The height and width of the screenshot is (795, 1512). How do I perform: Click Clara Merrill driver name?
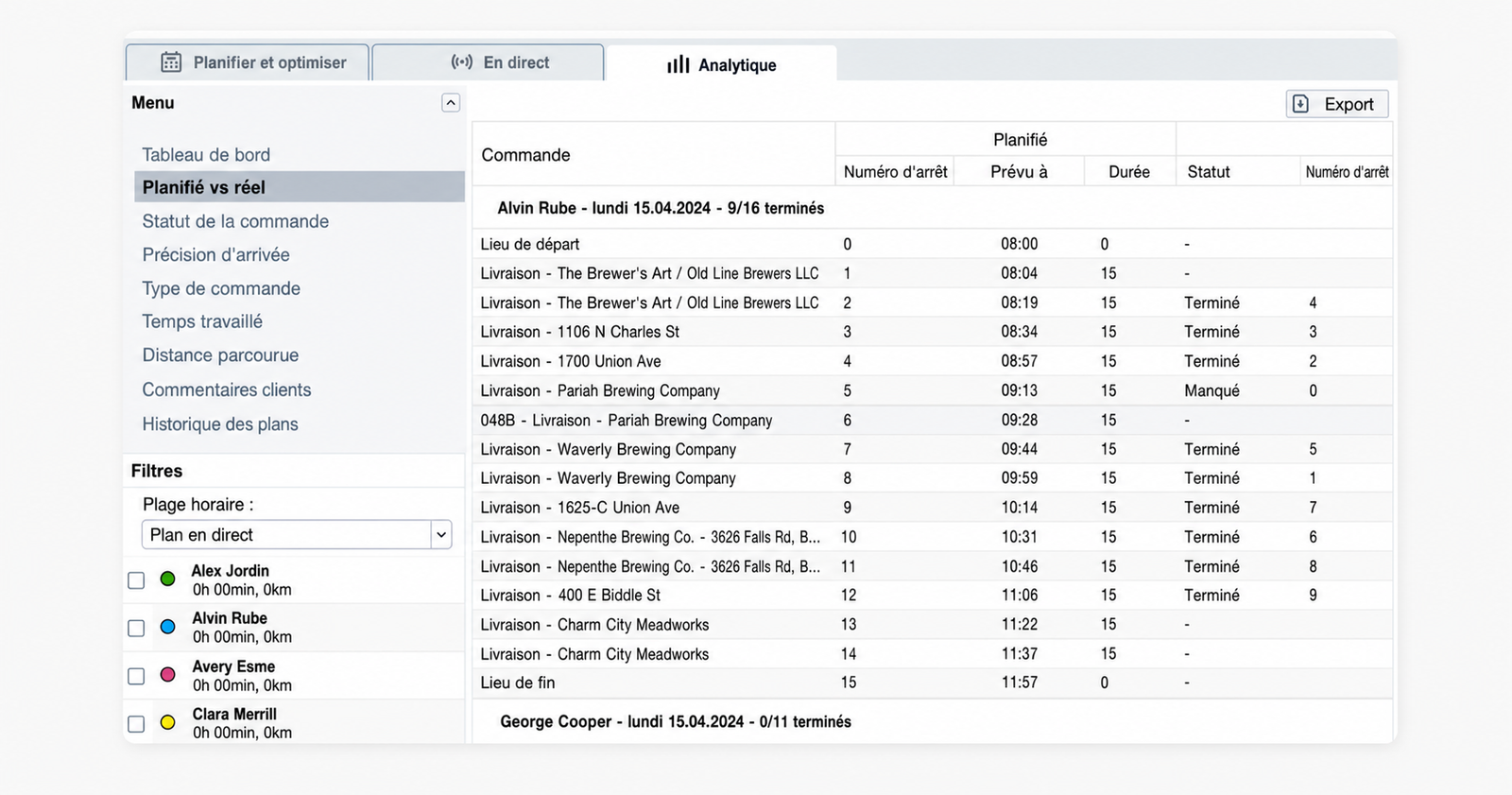[x=234, y=714]
